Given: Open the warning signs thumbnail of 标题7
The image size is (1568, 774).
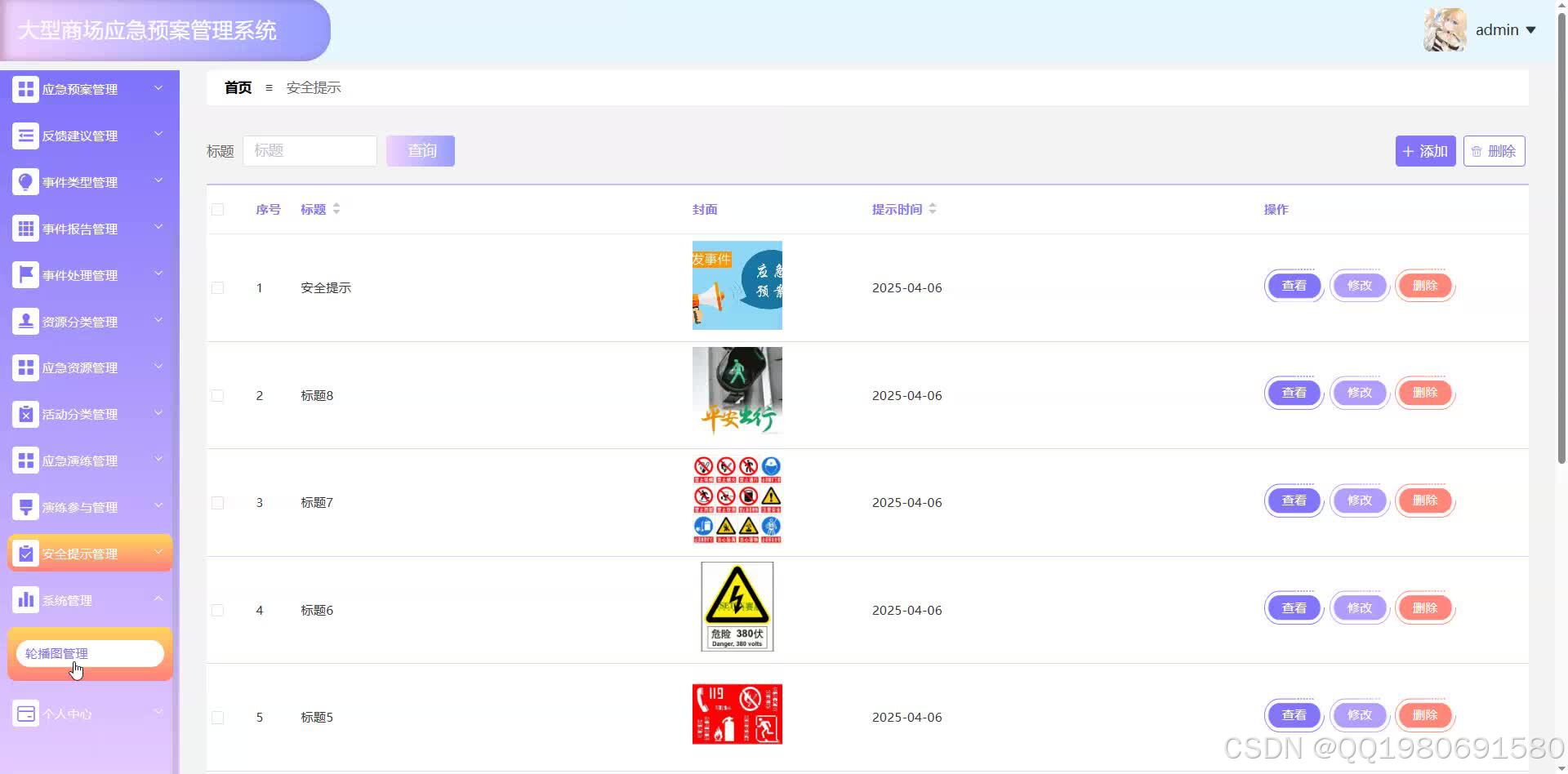Looking at the screenshot, I should [737, 500].
